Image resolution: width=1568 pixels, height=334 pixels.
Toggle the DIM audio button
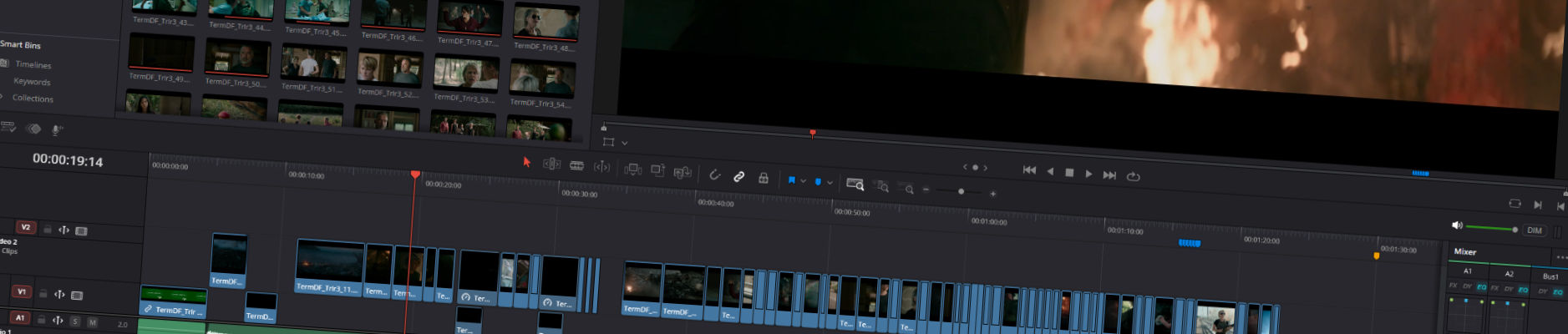pos(1535,230)
